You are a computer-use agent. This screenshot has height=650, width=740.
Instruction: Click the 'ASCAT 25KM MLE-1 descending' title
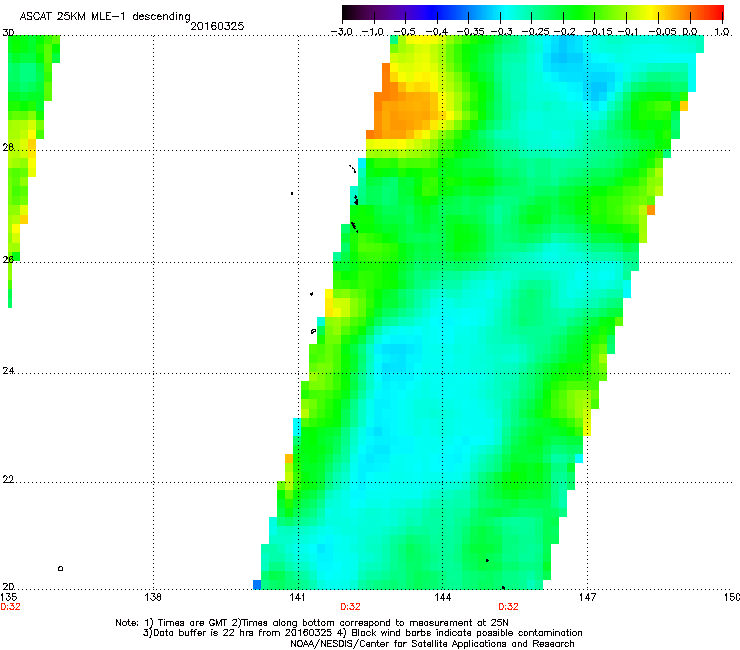(x=105, y=17)
